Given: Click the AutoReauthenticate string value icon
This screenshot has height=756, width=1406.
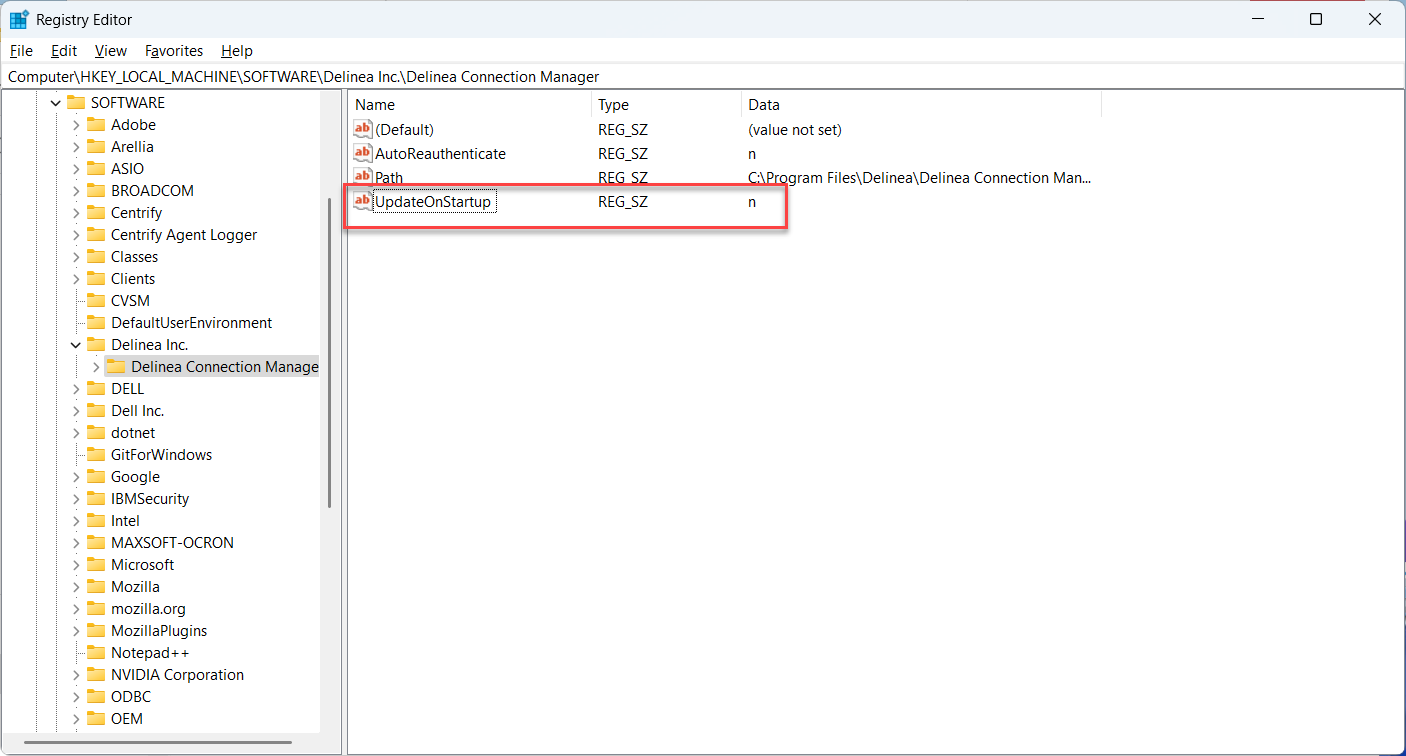Looking at the screenshot, I should pyautogui.click(x=362, y=154).
